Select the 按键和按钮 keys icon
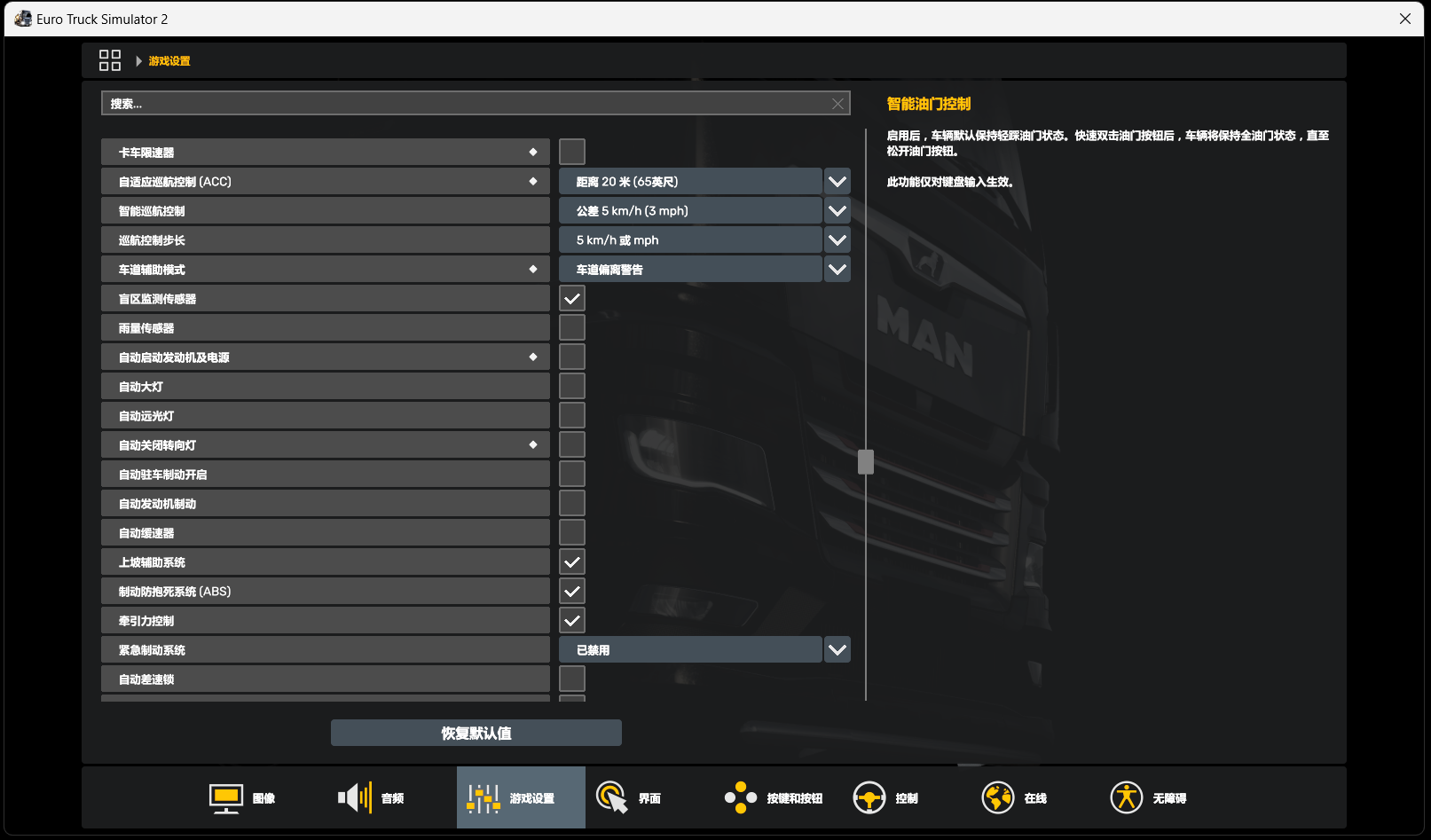 [x=740, y=797]
